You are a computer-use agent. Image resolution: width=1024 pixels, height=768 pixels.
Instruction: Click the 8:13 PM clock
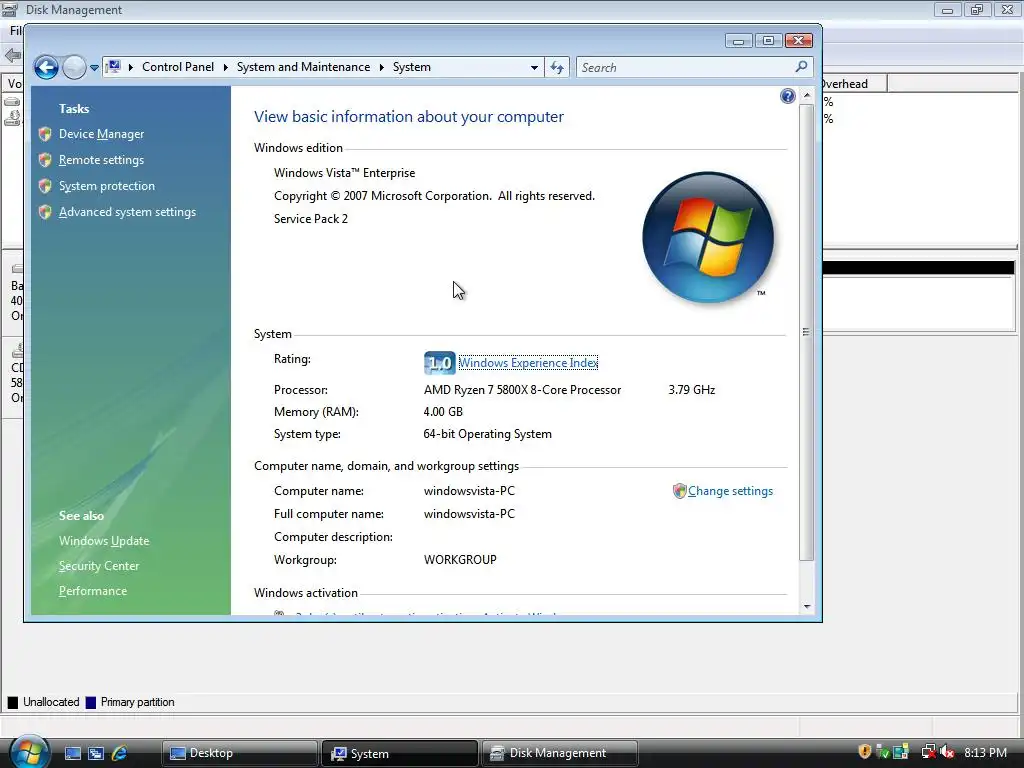985,752
